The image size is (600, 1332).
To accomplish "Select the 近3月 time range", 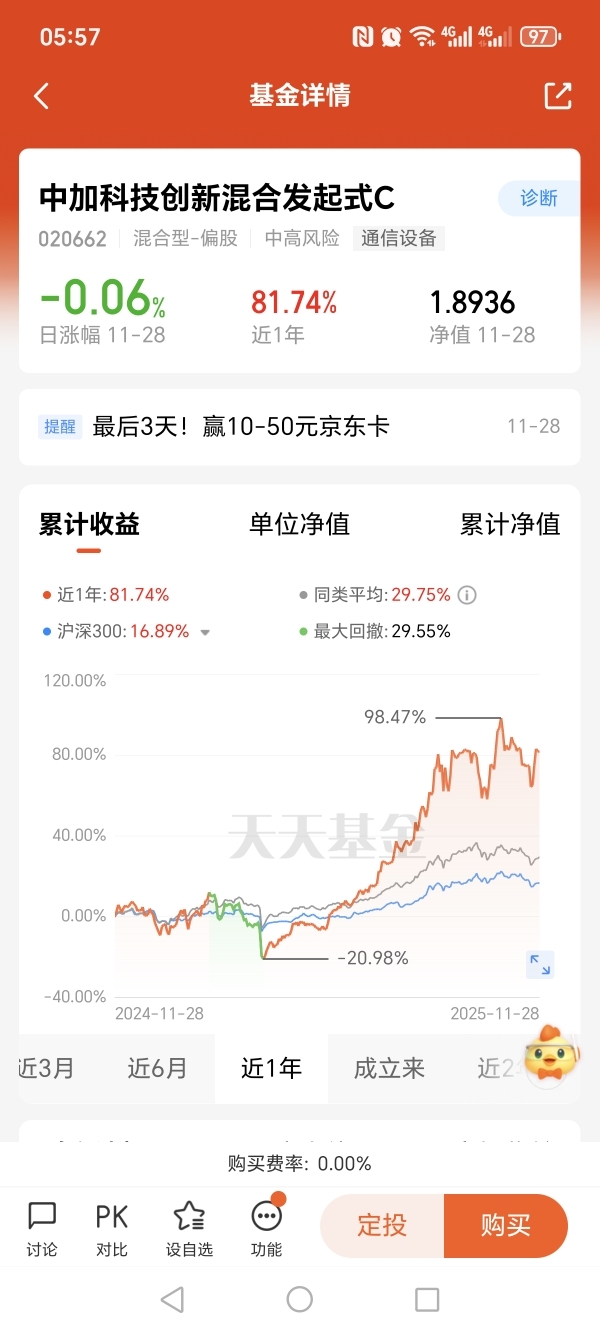I will (47, 1068).
